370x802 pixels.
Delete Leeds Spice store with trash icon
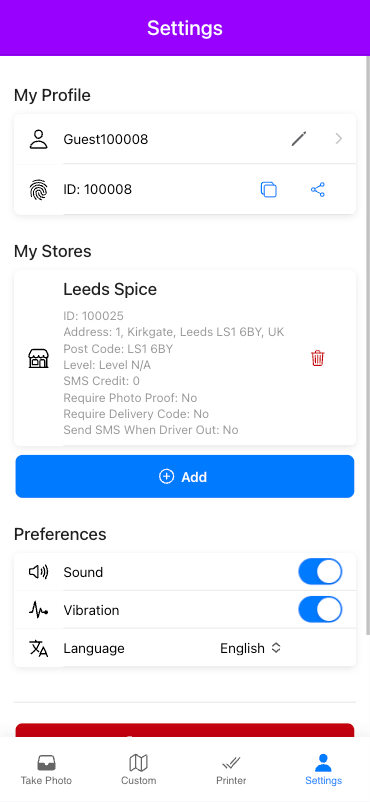coord(318,358)
